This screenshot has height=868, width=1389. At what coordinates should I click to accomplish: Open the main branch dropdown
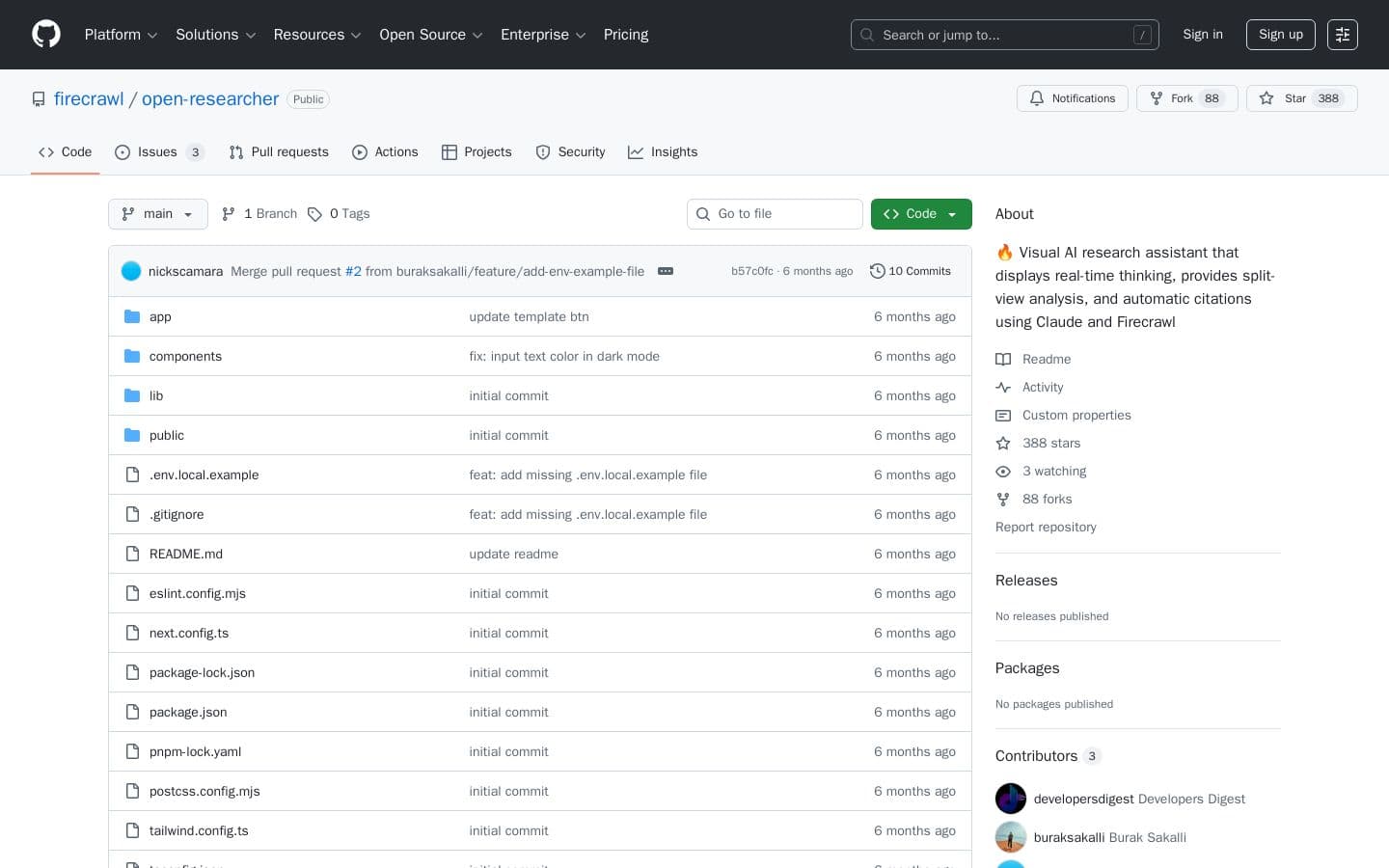coord(157,214)
